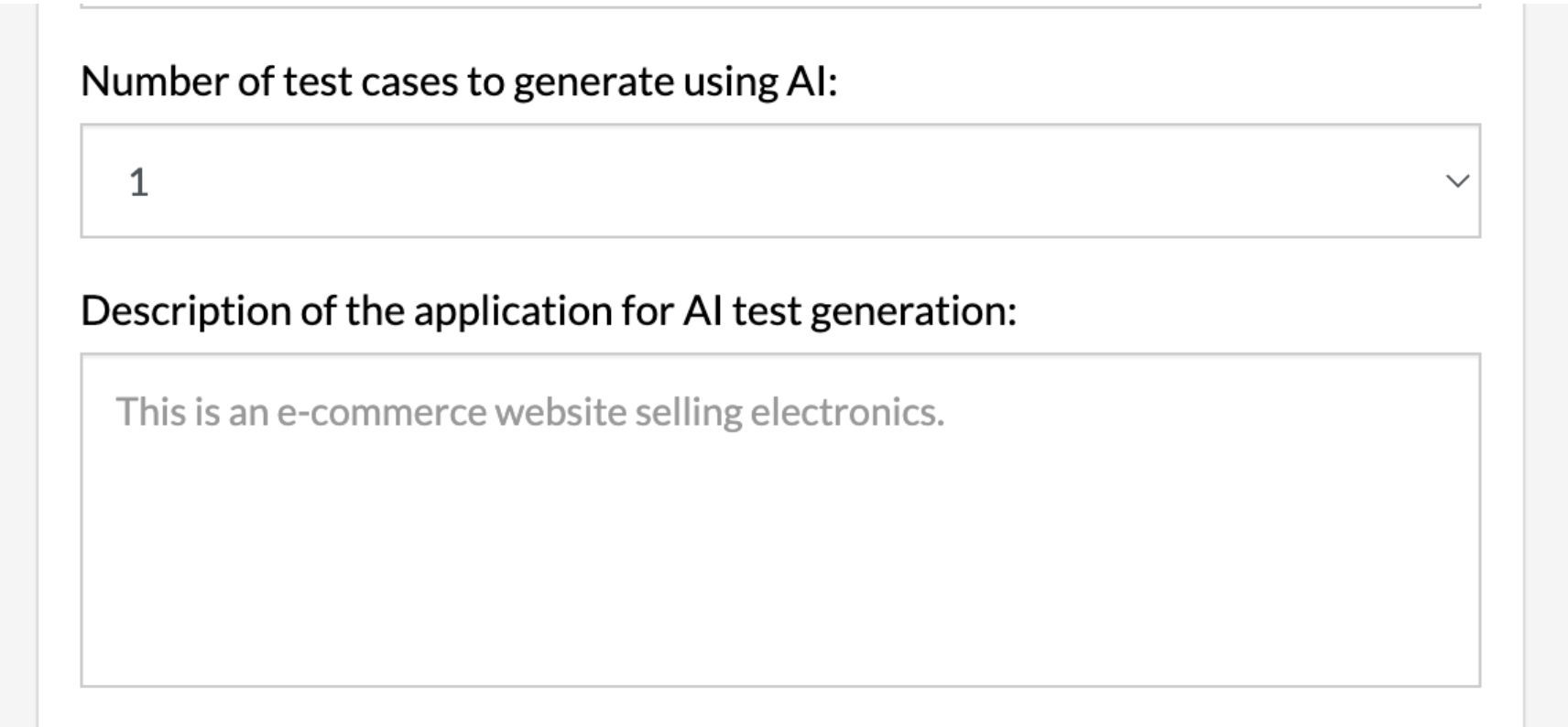Click the selected value "1" in the dropdown

(x=139, y=182)
